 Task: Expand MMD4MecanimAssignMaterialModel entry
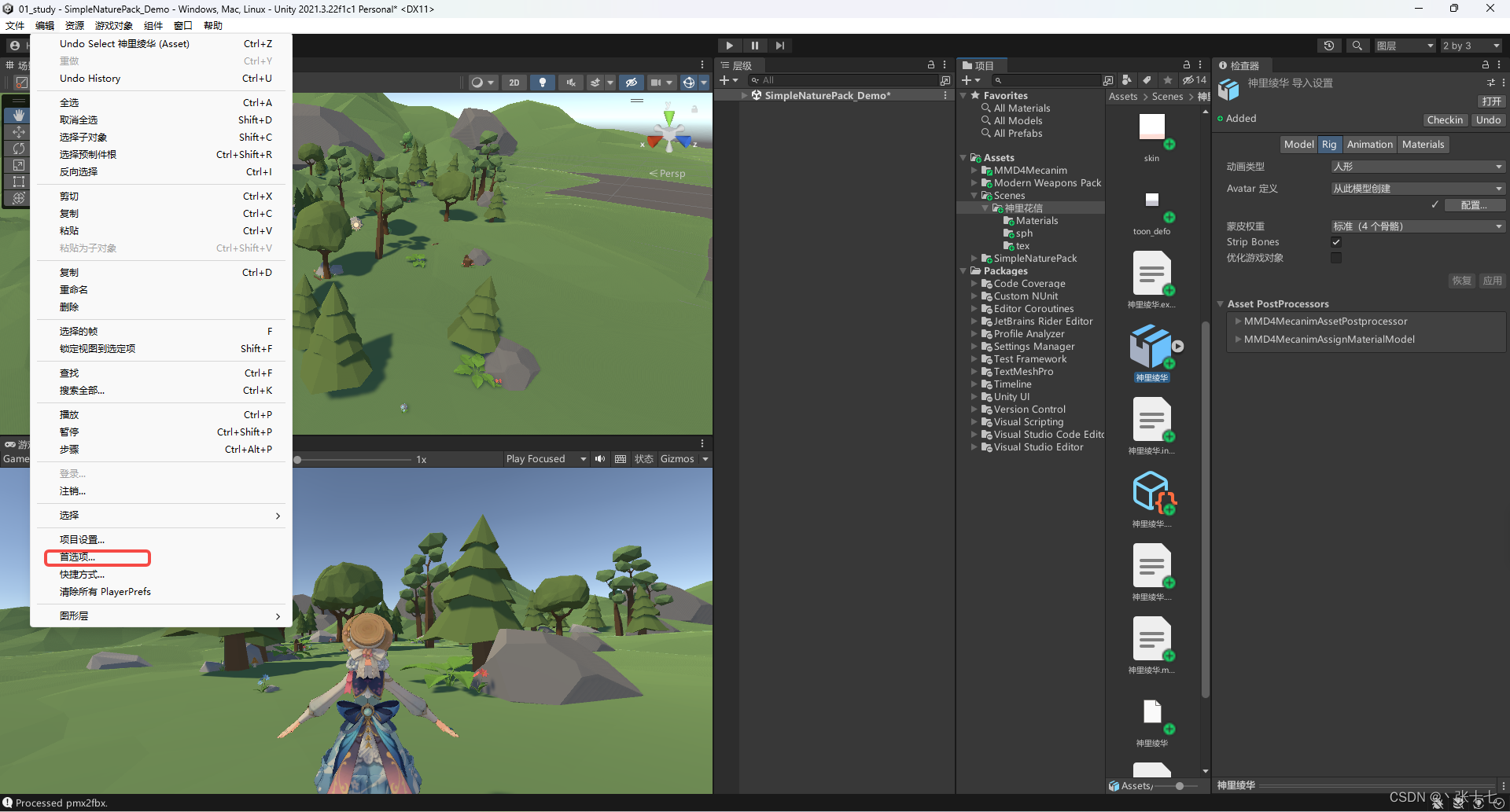[x=1238, y=339]
